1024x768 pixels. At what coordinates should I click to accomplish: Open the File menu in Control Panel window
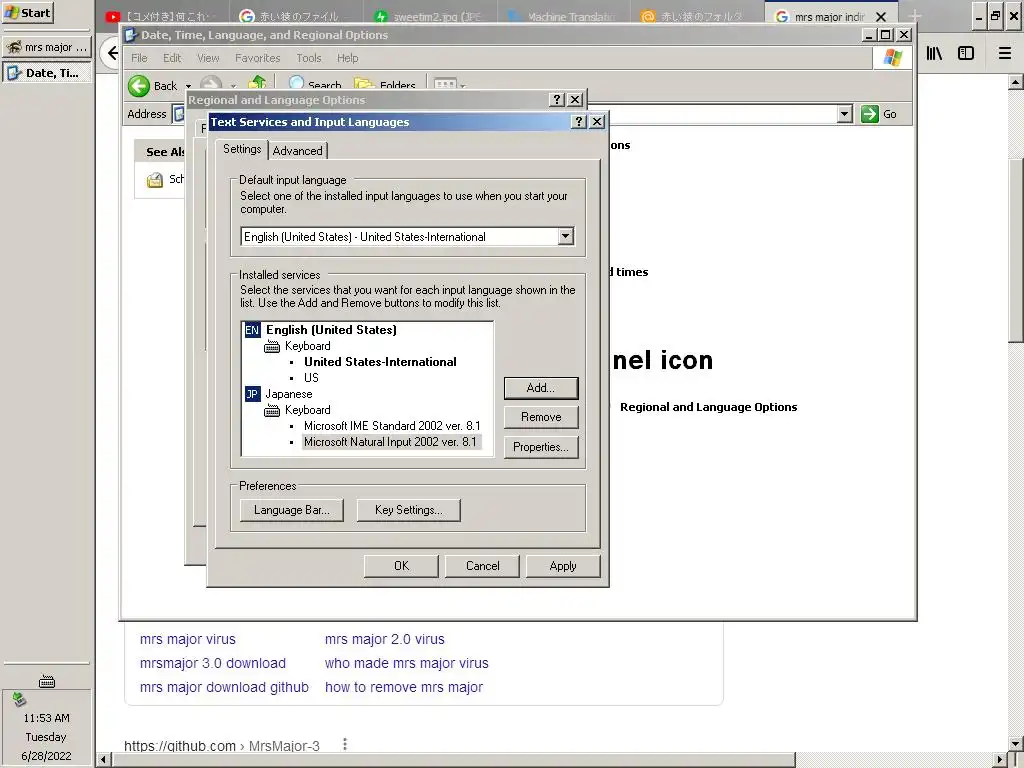tap(139, 58)
